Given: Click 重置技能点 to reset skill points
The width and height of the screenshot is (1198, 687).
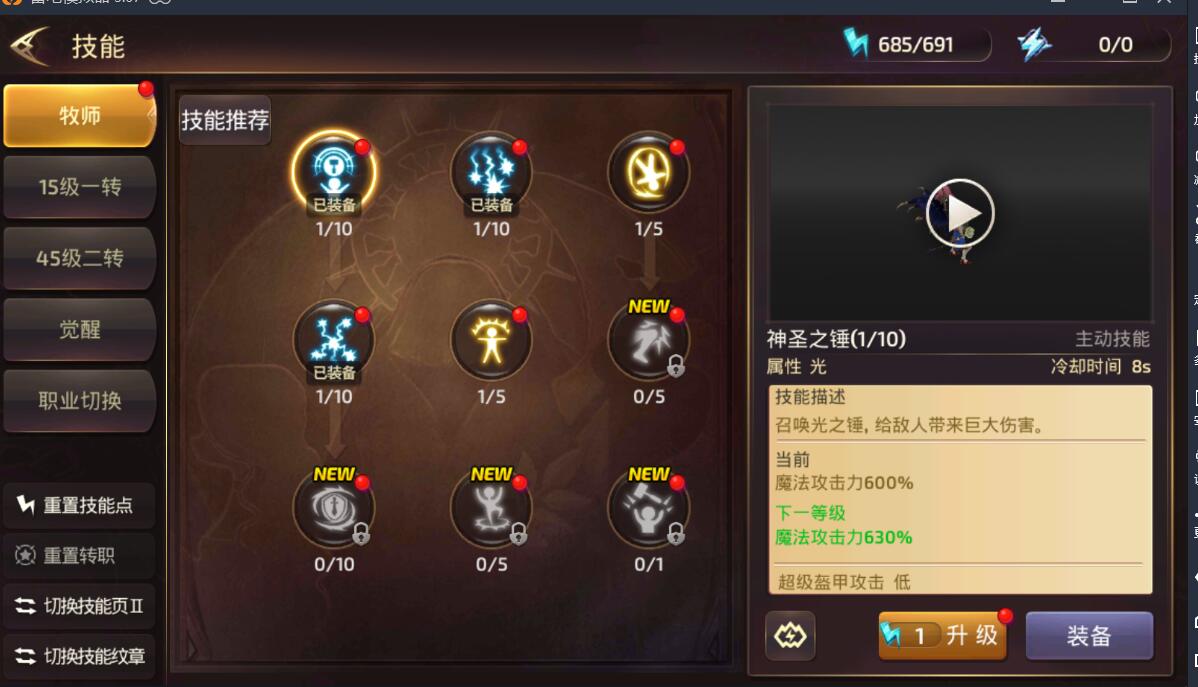Looking at the screenshot, I should click(79, 505).
